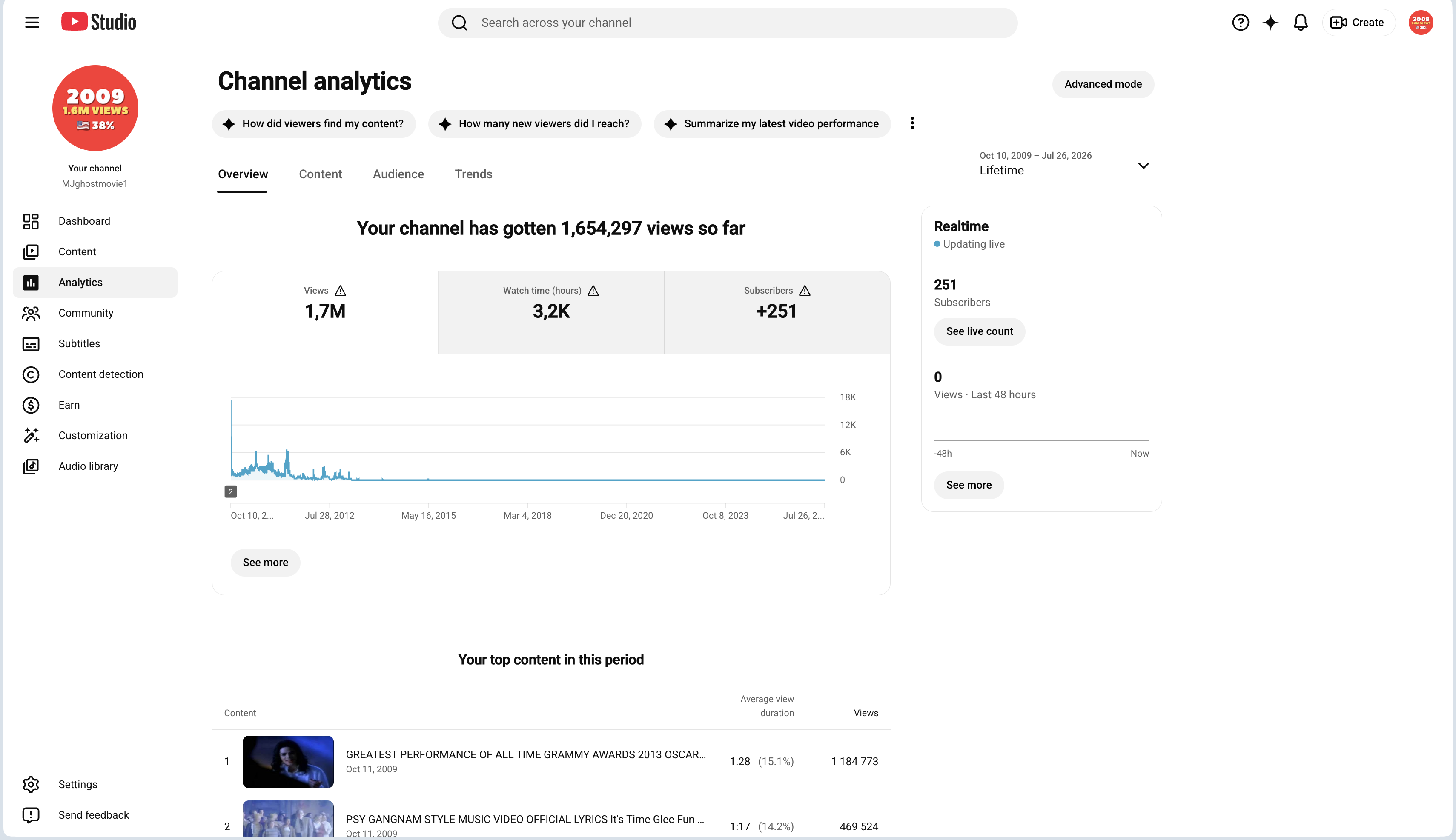Click the Dashboard sidebar icon
This screenshot has height=840, width=1456.
point(31,221)
